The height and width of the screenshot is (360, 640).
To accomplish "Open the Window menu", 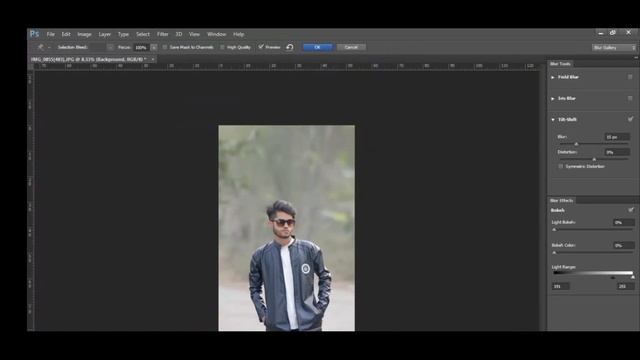I will point(216,34).
